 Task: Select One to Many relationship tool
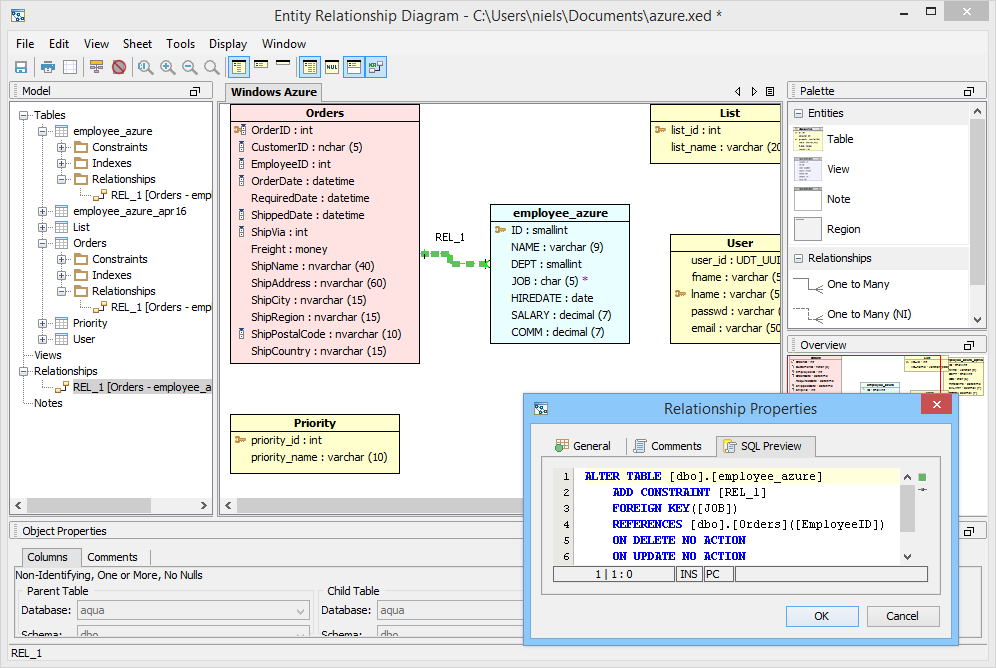(x=842, y=284)
